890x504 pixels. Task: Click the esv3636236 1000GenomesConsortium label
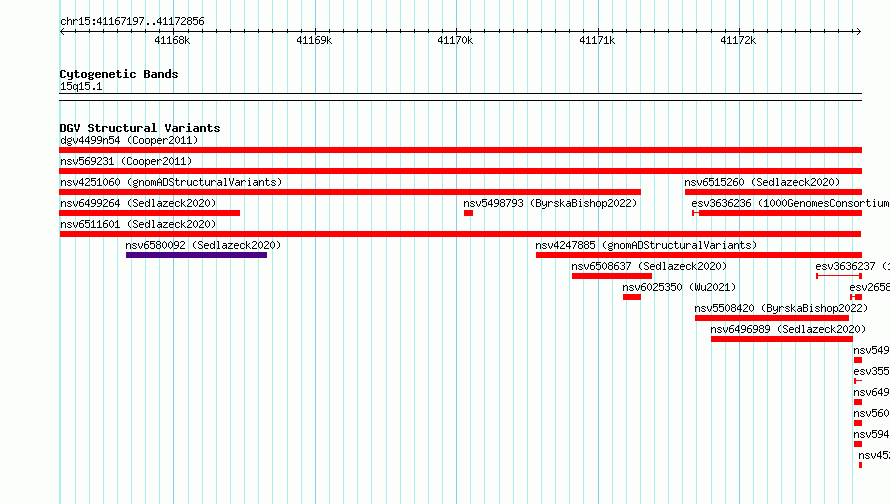(790, 203)
